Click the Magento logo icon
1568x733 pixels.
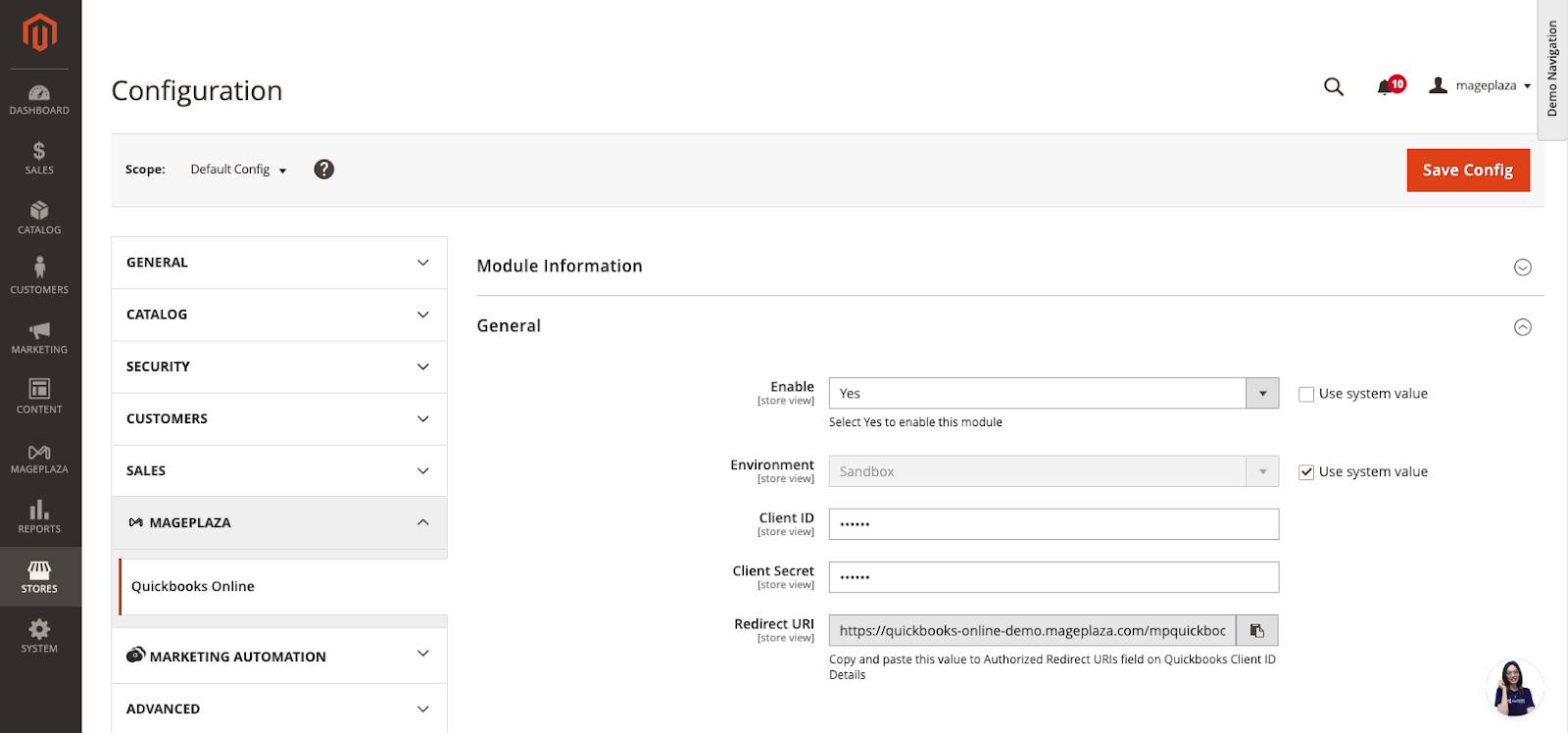point(40,32)
